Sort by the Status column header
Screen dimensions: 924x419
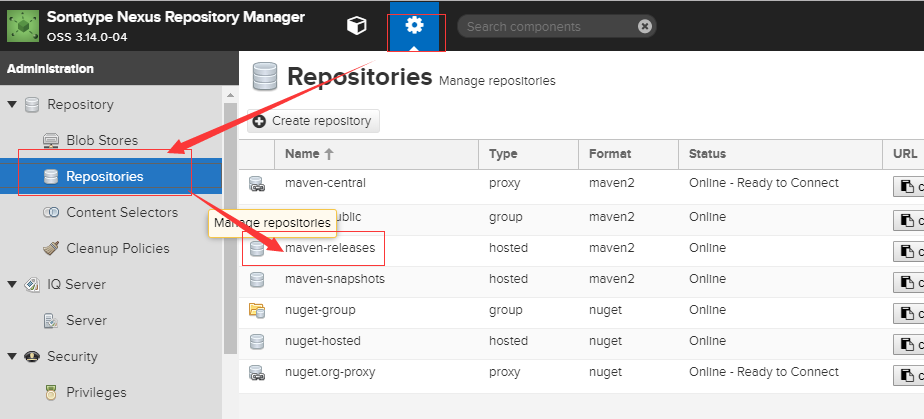781,154
